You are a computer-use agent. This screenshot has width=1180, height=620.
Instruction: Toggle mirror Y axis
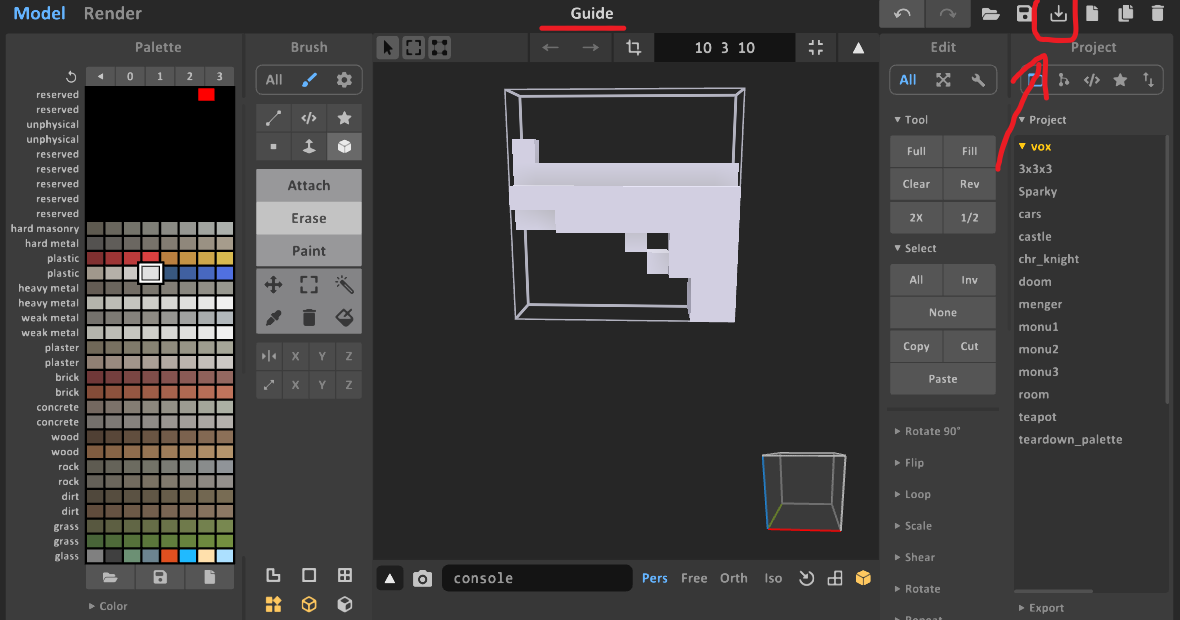coord(322,356)
